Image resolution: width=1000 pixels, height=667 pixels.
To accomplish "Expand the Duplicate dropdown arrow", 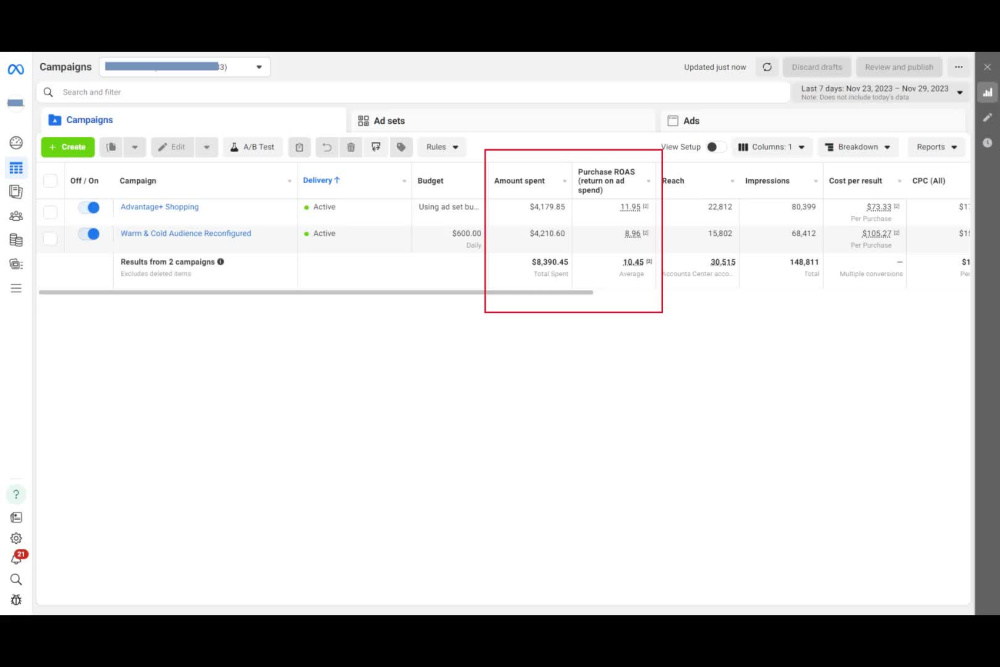I will 135,147.
